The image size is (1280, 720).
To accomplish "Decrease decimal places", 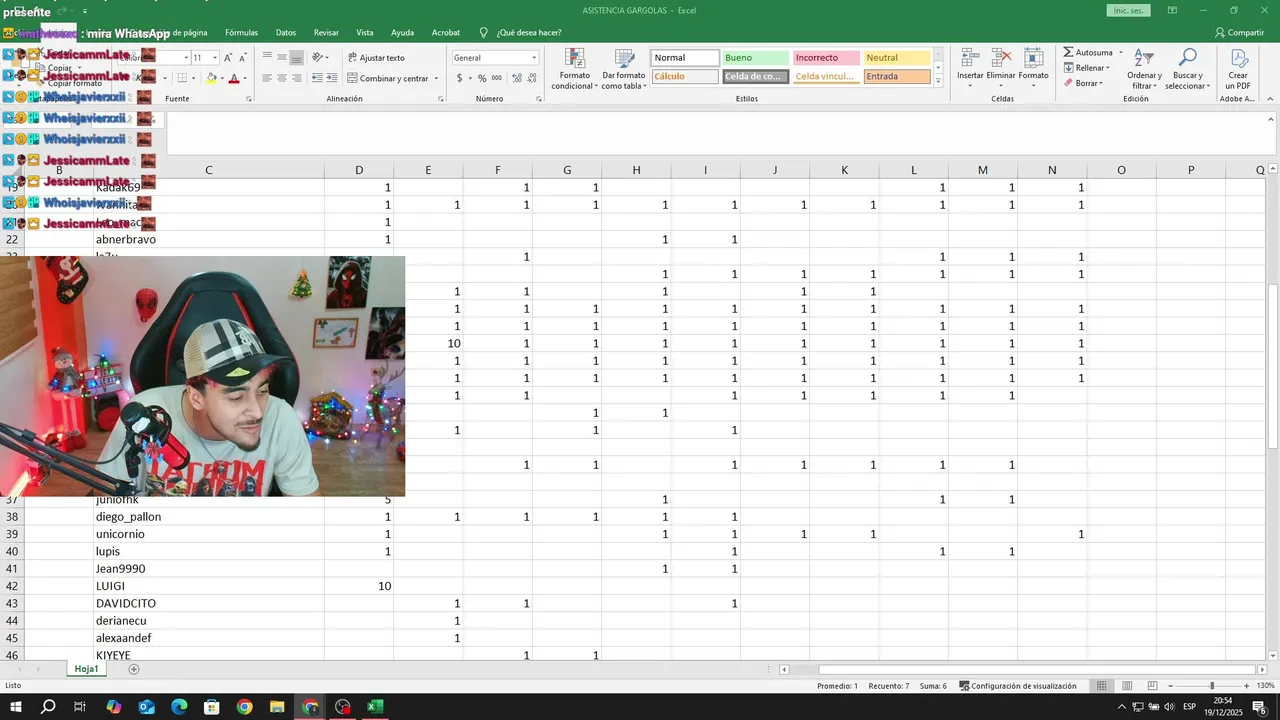I will pyautogui.click(x=531, y=78).
